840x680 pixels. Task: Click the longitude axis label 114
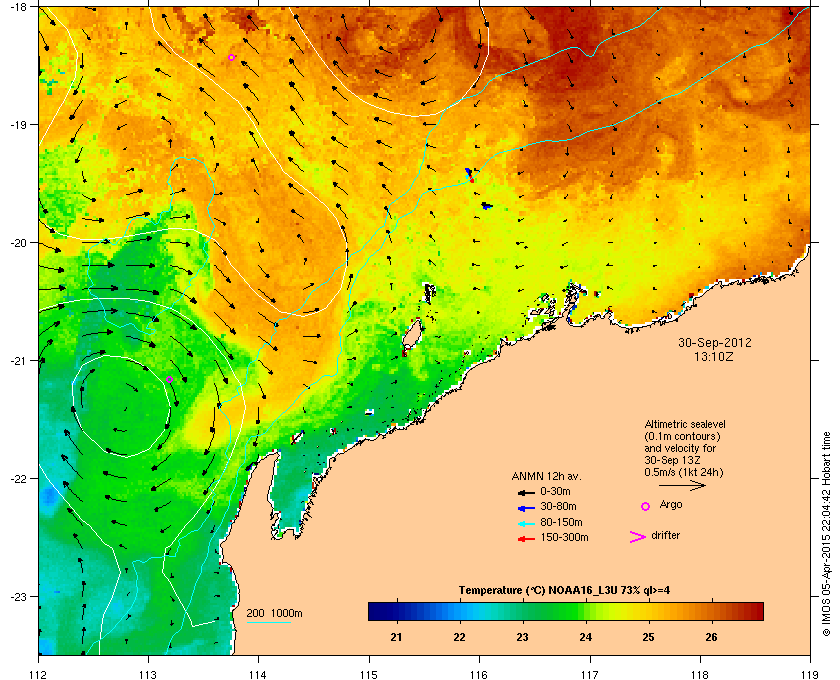tap(258, 675)
